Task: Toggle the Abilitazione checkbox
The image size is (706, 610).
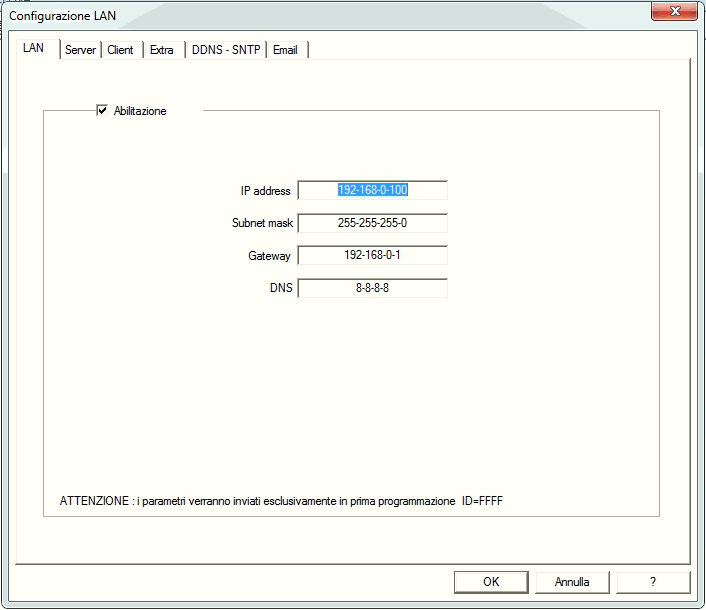Action: [102, 111]
